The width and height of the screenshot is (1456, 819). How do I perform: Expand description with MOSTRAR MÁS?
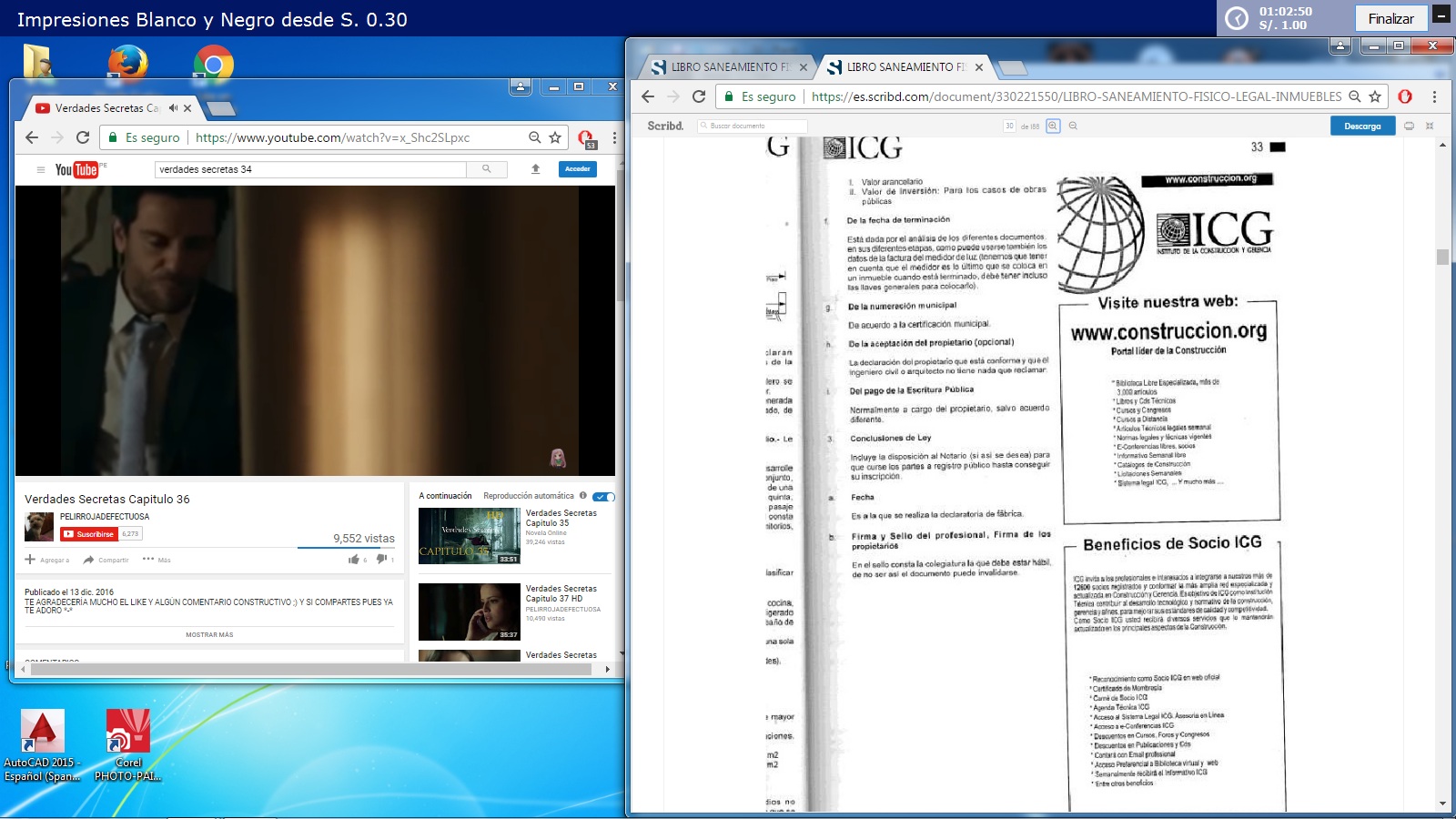209,635
